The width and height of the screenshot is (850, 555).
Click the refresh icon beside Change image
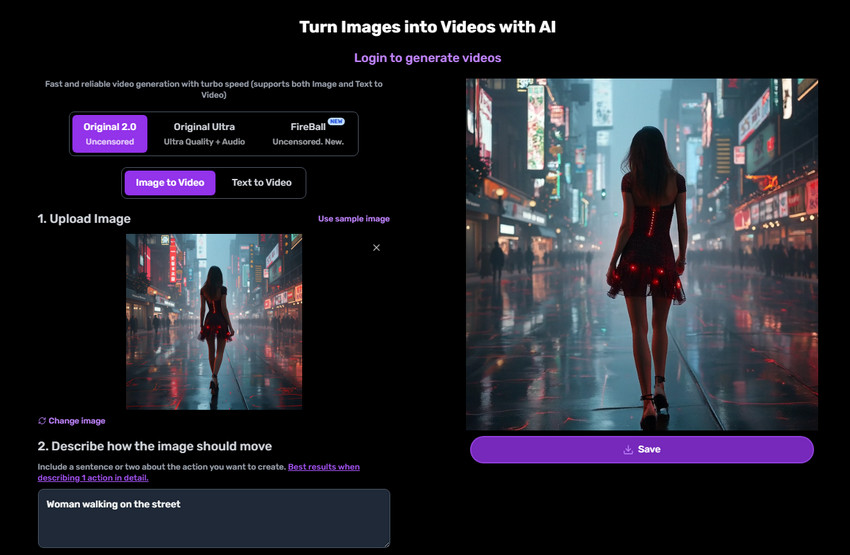pyautogui.click(x=42, y=421)
